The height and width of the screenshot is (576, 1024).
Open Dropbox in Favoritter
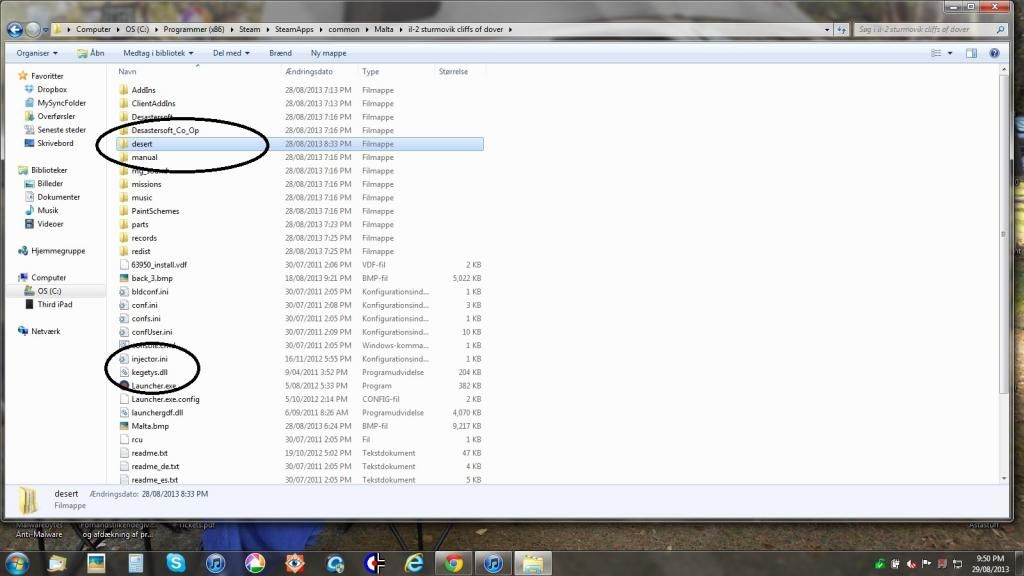tap(52, 89)
